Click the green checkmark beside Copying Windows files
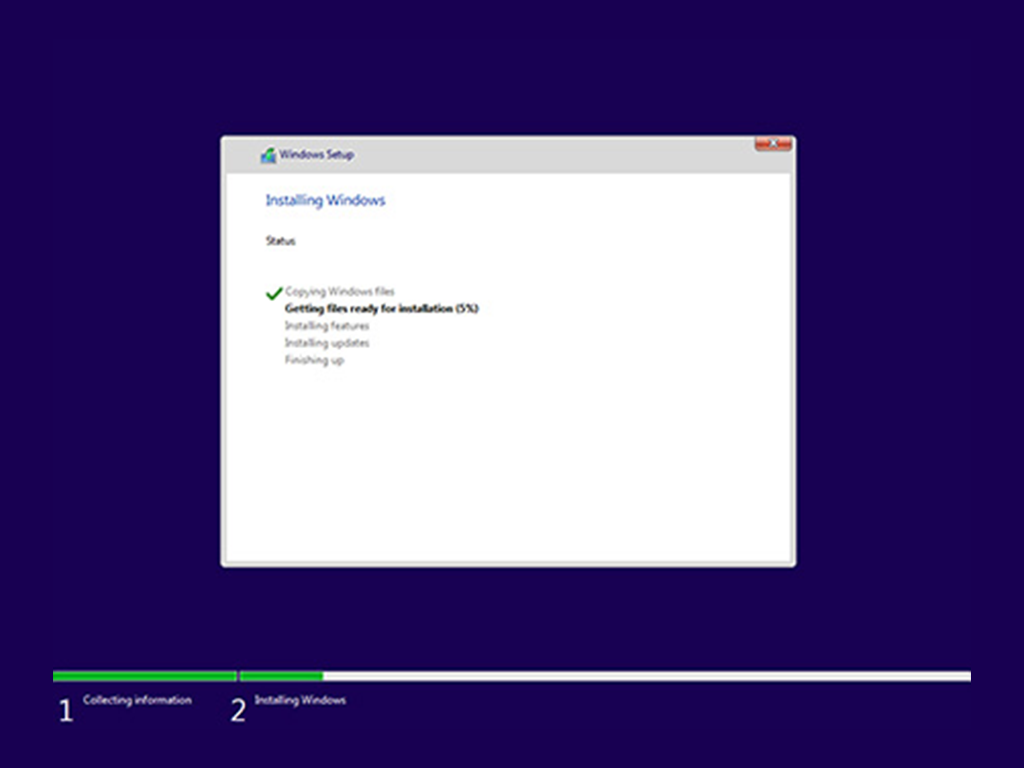 tap(273, 293)
